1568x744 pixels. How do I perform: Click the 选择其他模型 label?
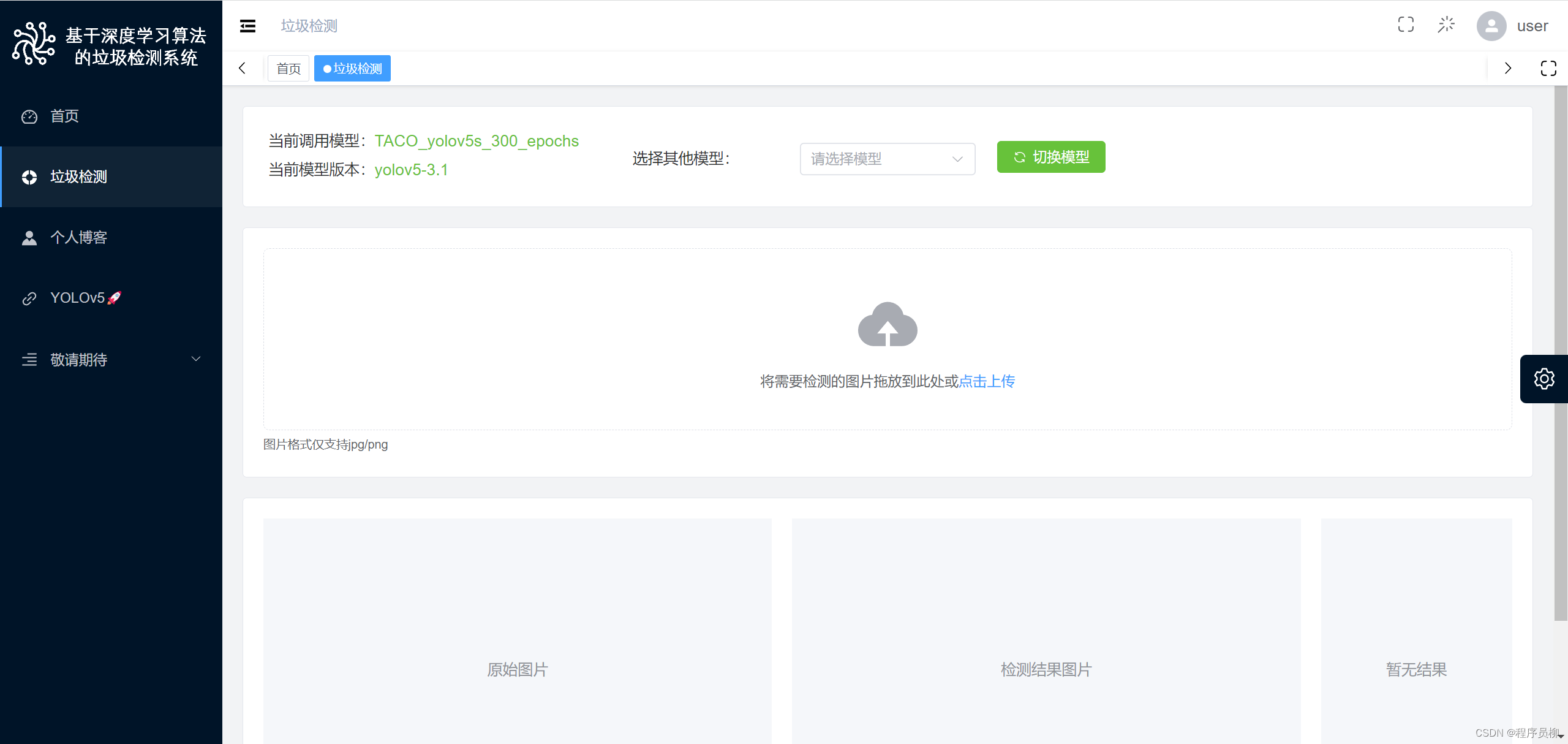tap(681, 159)
